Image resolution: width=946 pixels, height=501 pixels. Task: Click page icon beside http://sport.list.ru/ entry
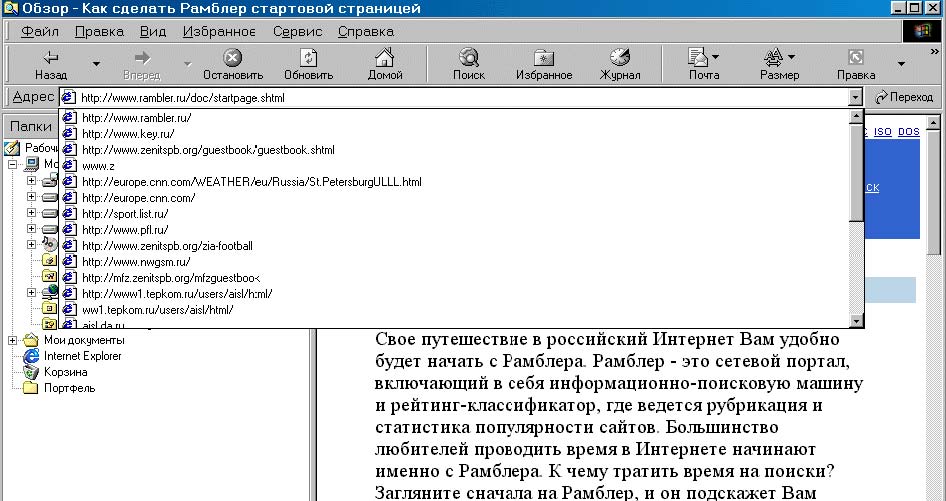69,214
